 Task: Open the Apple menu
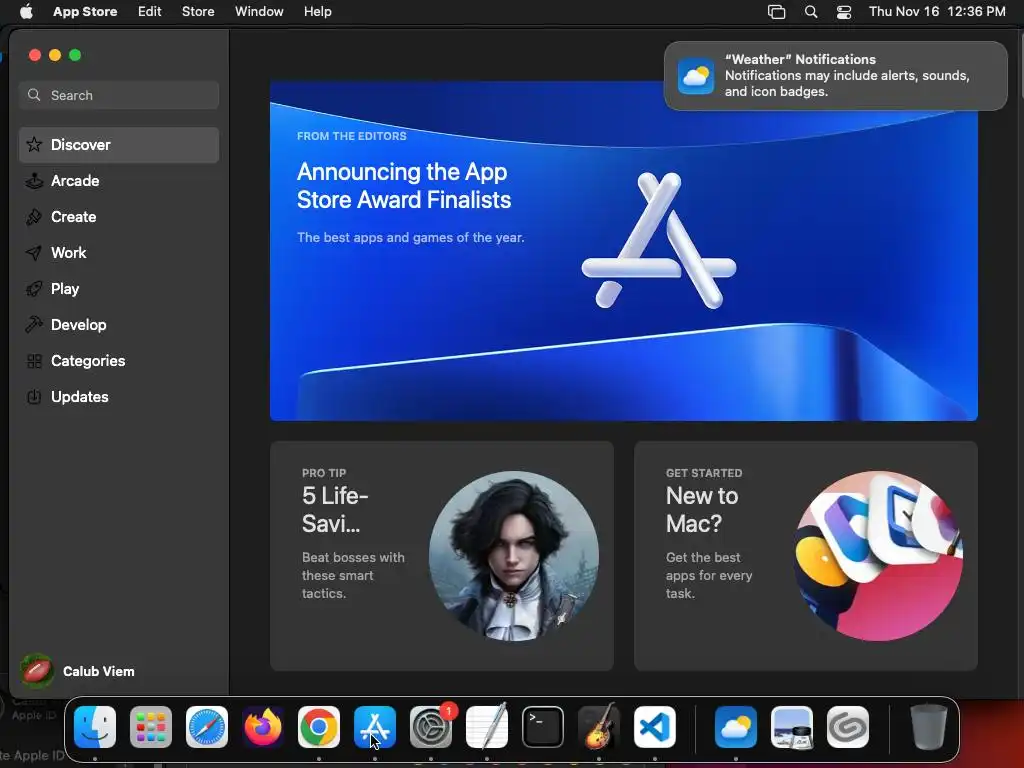pyautogui.click(x=26, y=12)
